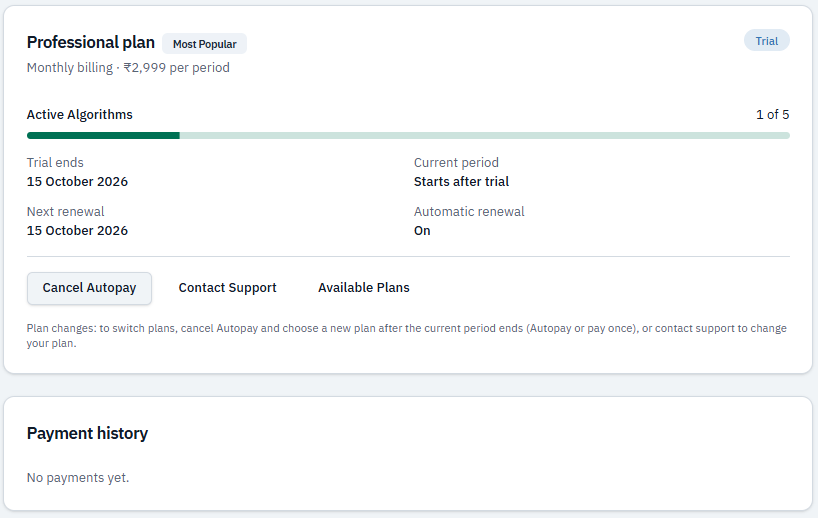Viewport: 818px width, 518px height.
Task: Click the Monthly billing ₹2,999 per period text
Action: (128, 68)
